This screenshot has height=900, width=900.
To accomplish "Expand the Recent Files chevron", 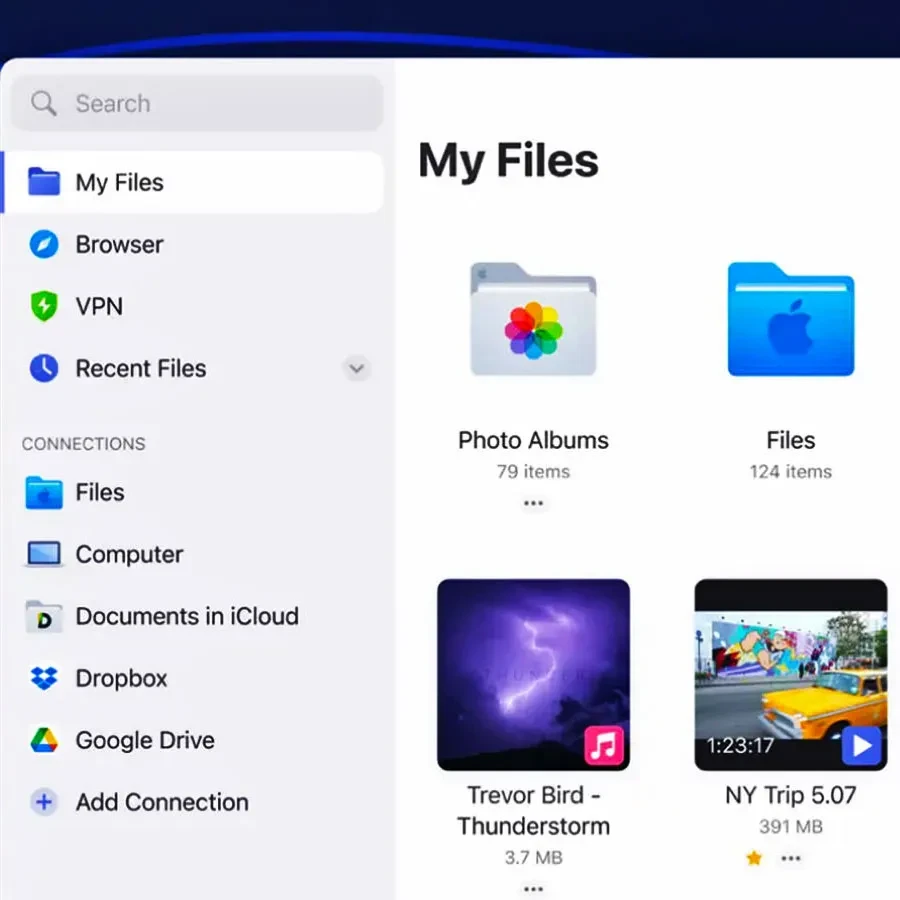I will coord(356,369).
